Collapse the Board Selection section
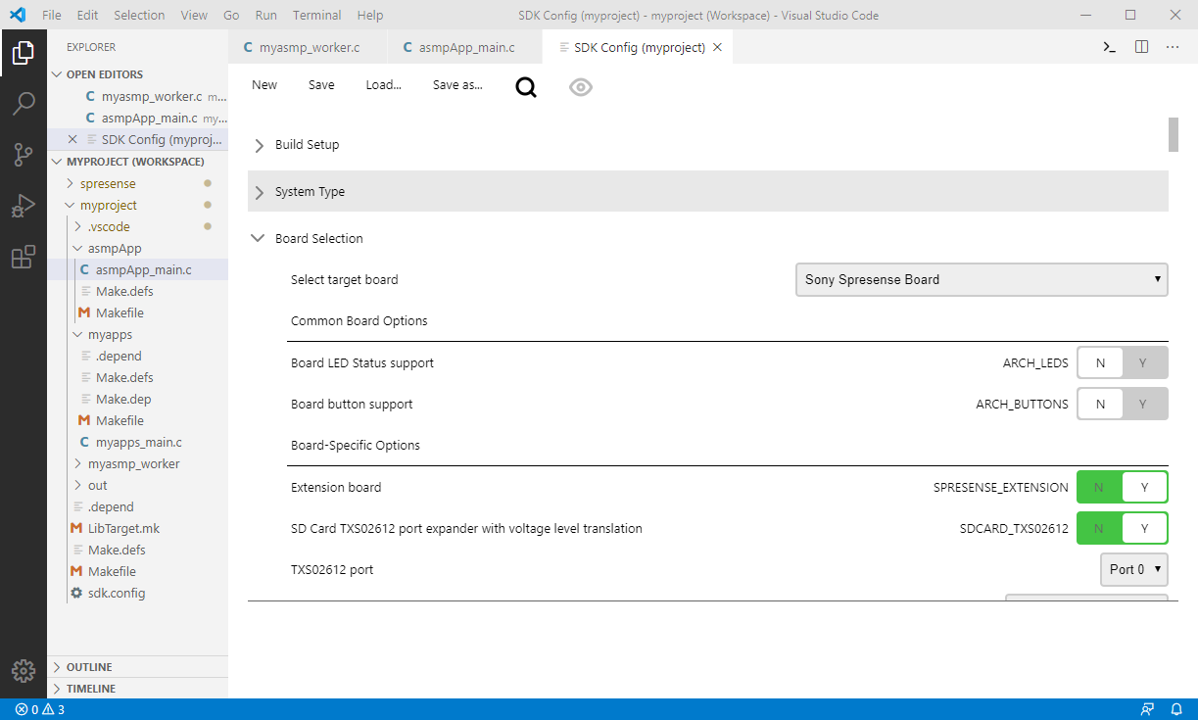 point(257,238)
